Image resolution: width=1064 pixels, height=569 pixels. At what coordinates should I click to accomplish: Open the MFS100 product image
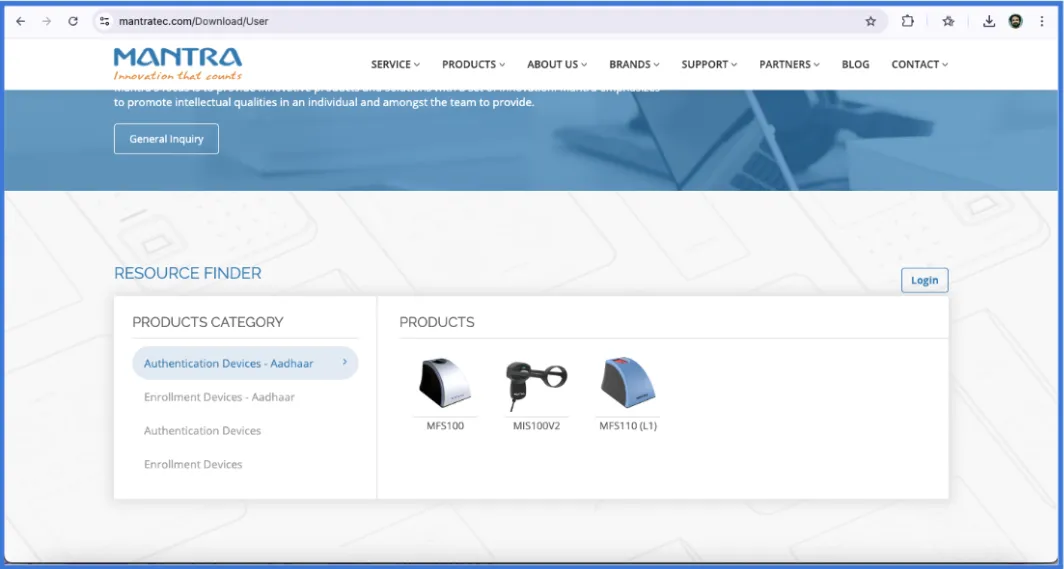point(444,383)
